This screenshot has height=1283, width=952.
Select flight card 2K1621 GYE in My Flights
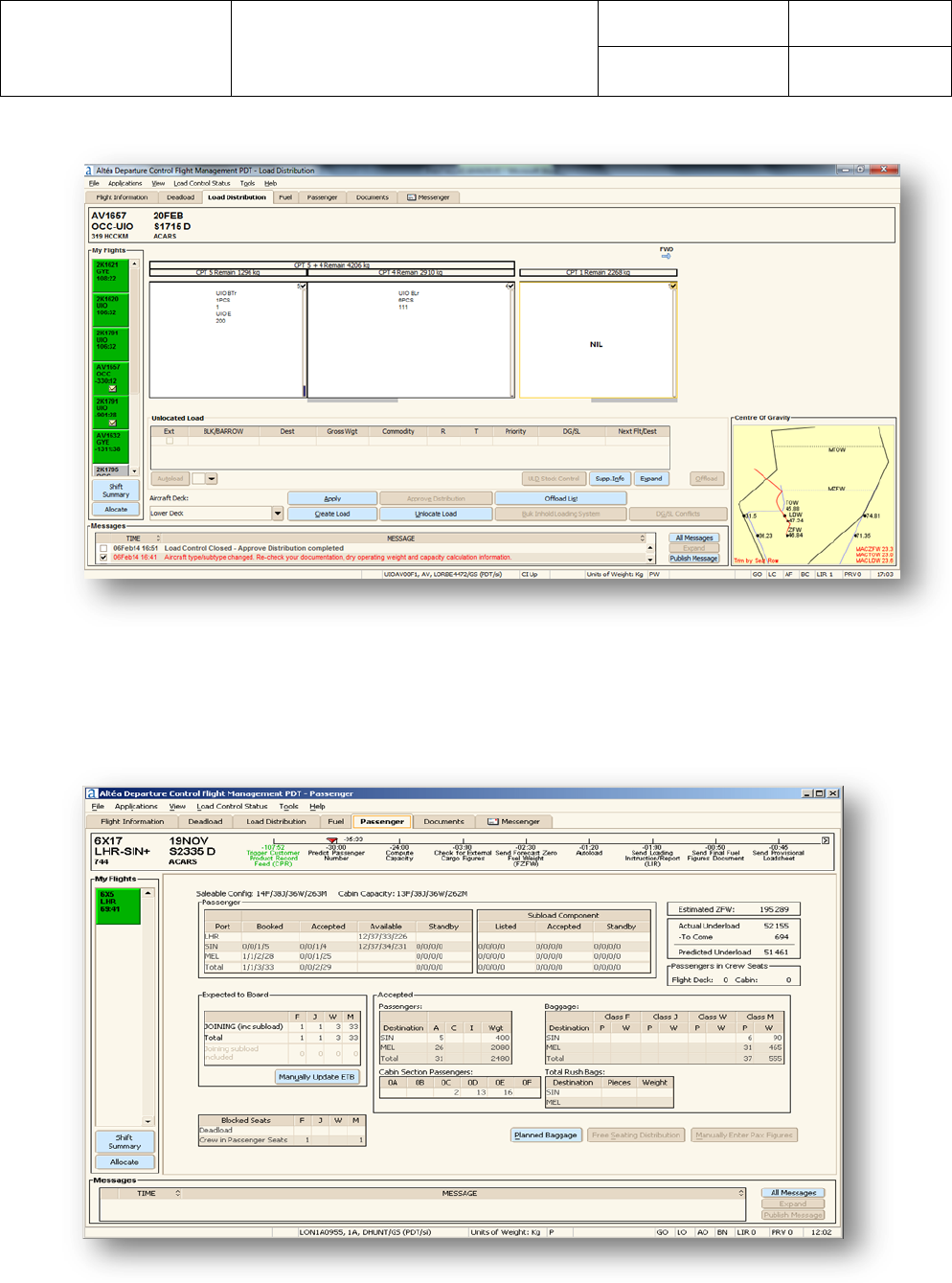click(x=111, y=275)
